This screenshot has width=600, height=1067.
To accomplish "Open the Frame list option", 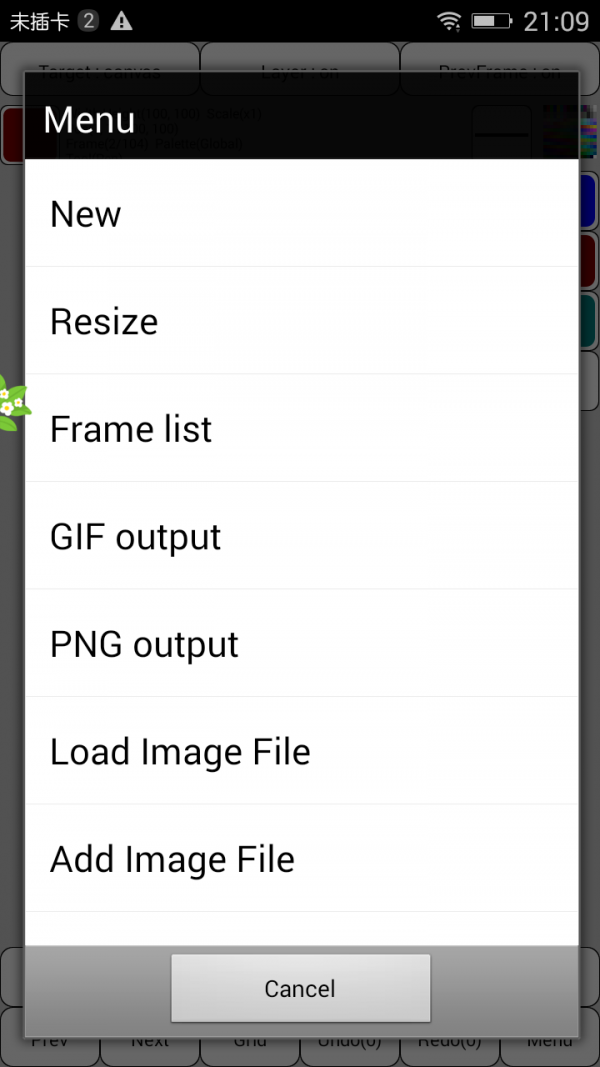I will pyautogui.click(x=300, y=429).
